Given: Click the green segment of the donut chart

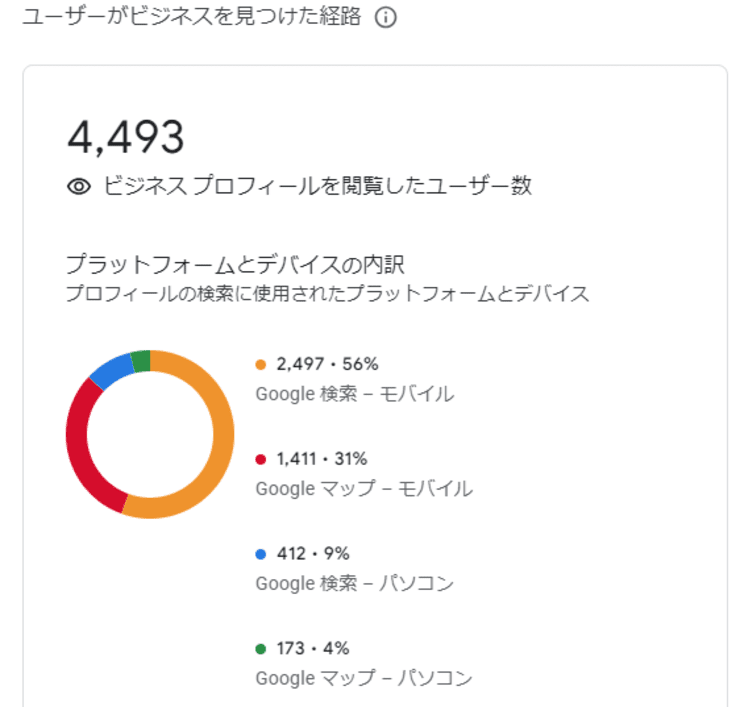Looking at the screenshot, I should [140, 359].
